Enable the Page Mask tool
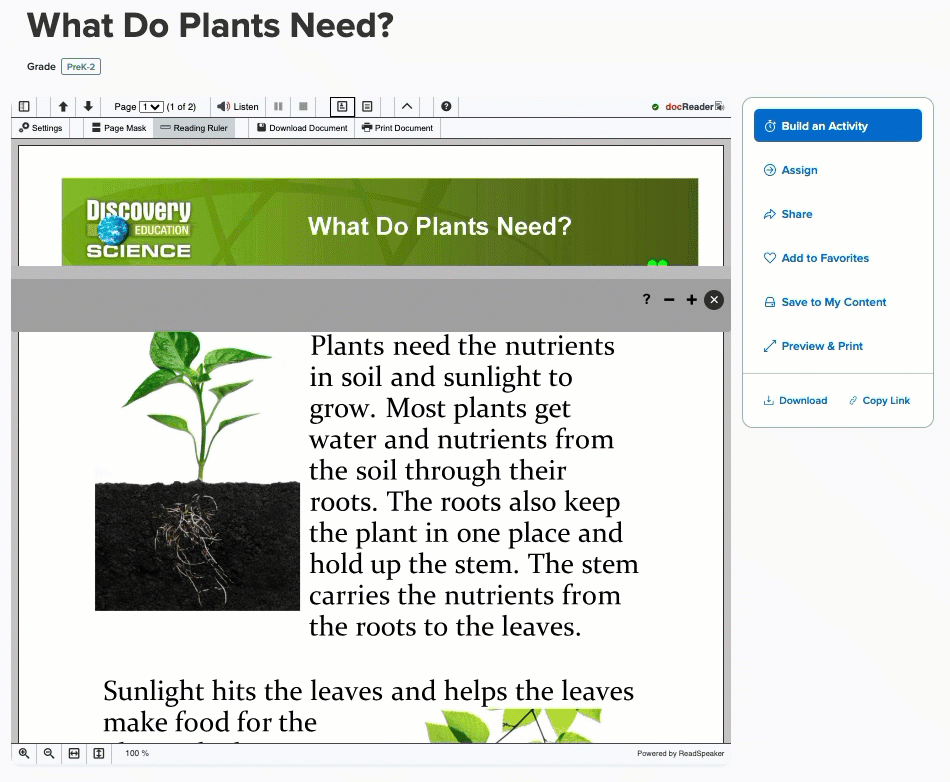Screen dimensions: 950x782 (119, 128)
